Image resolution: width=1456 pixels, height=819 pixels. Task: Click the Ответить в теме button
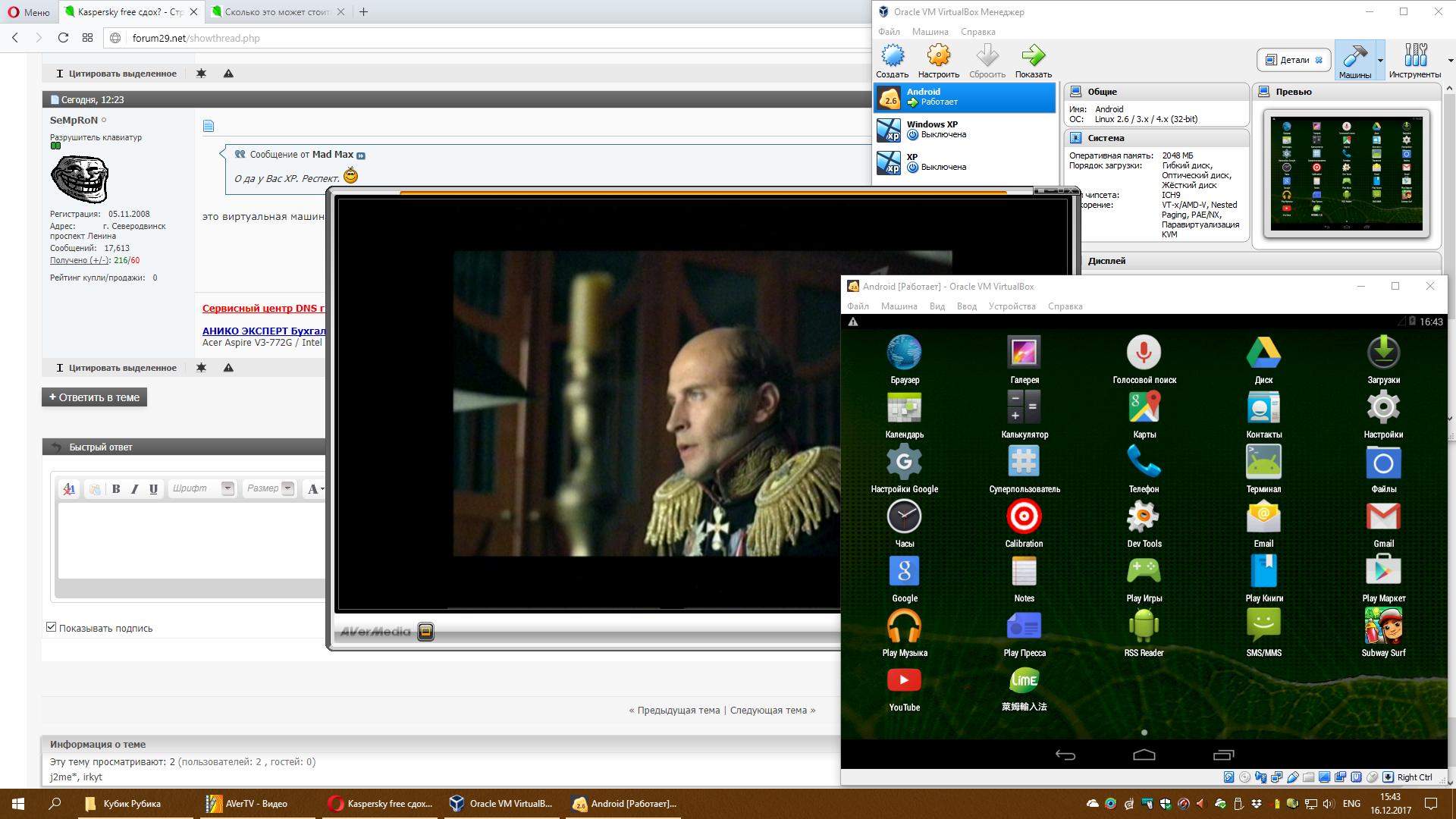94,397
